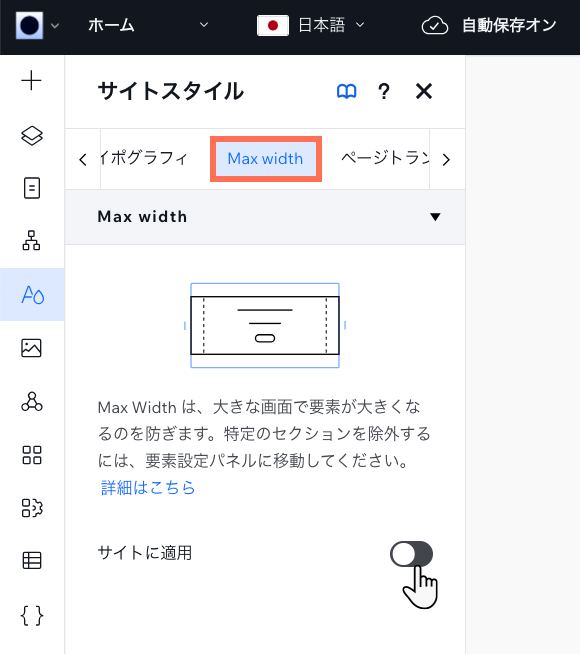Click the Add Elements plus icon

pos(32,80)
